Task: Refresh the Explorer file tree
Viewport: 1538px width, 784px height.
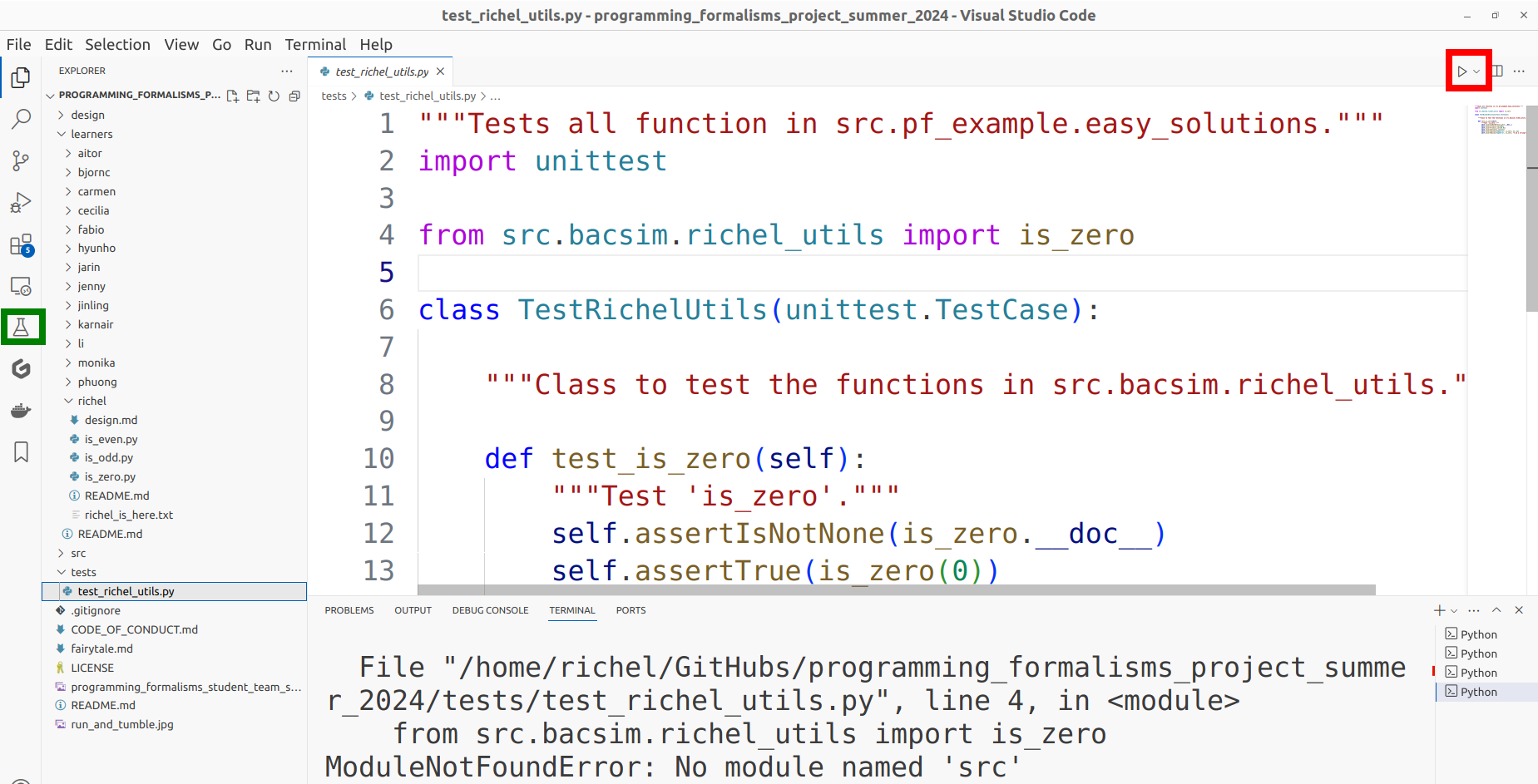Action: click(x=274, y=96)
